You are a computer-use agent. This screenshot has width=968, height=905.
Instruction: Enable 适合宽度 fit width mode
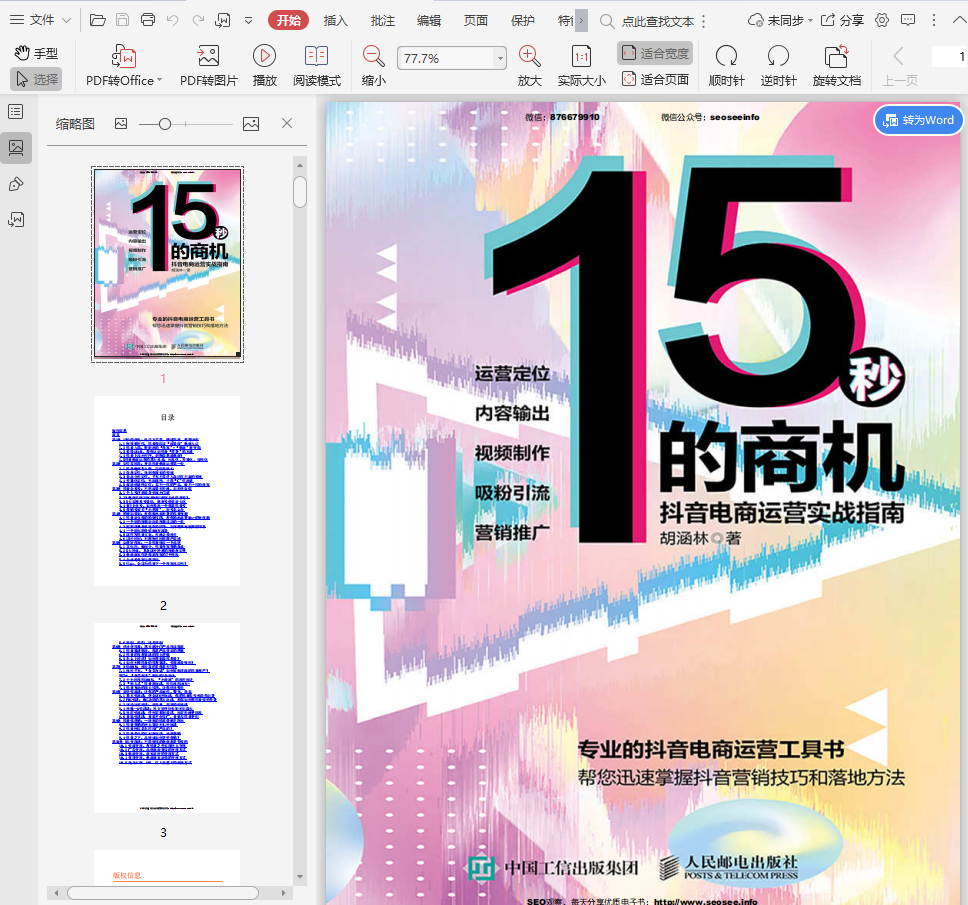(x=656, y=53)
